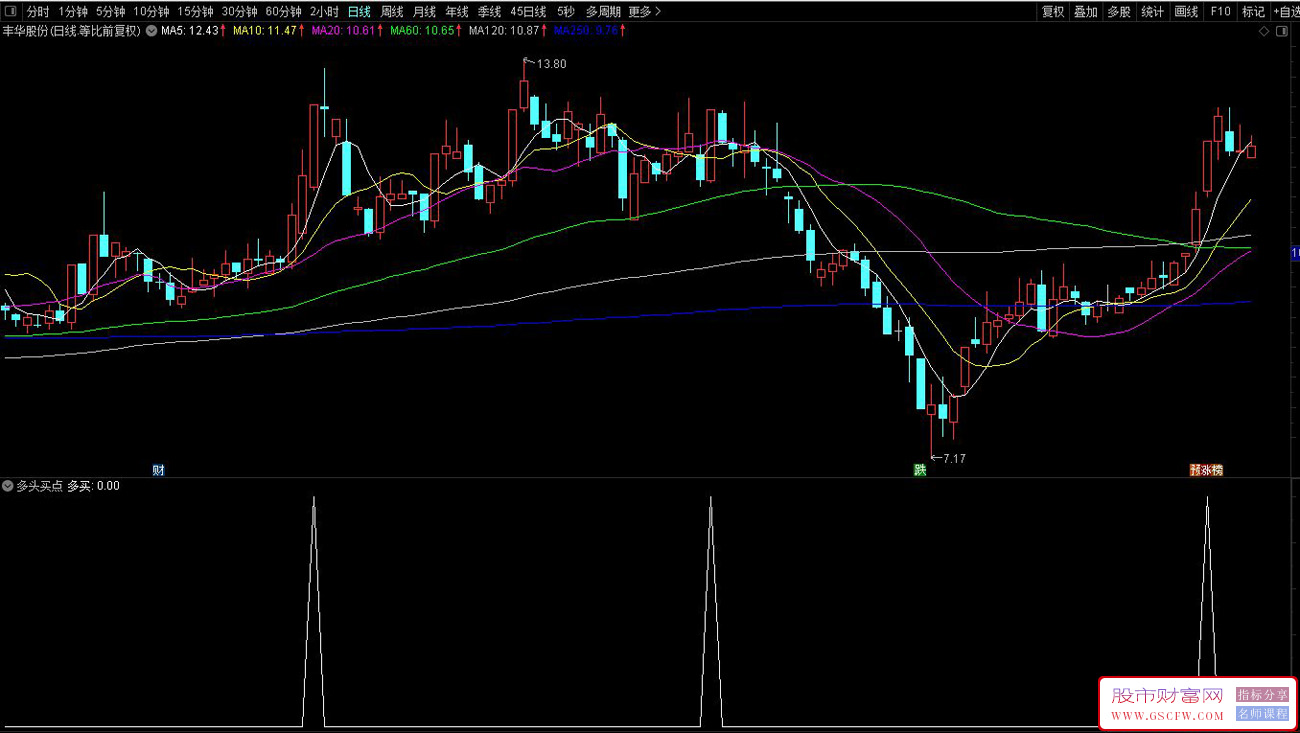The image size is (1300, 733).
Task: Select the 45日线 period tab
Action: (x=528, y=12)
